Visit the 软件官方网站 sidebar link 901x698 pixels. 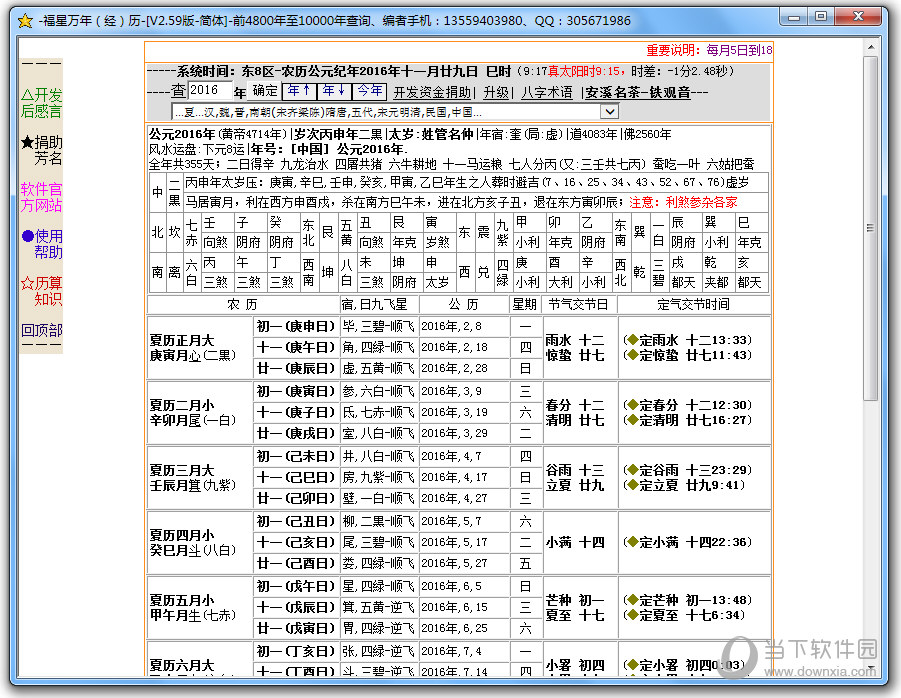41,197
